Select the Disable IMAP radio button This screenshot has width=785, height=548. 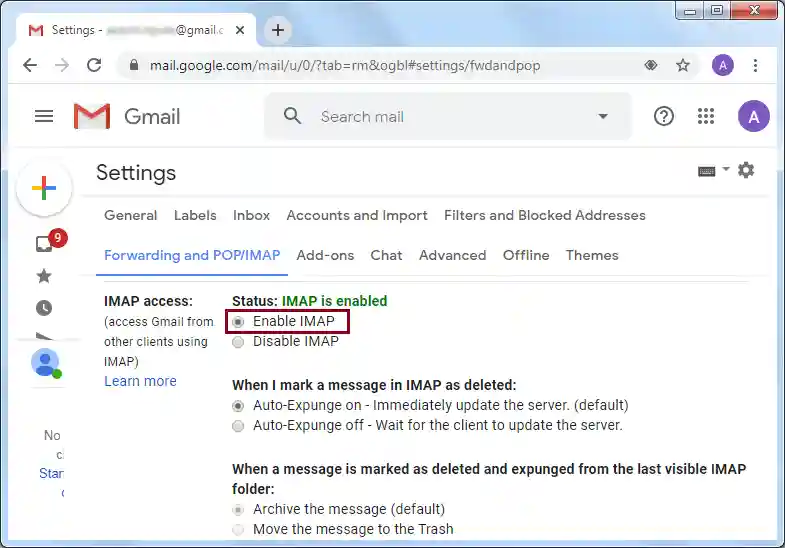[x=238, y=342]
